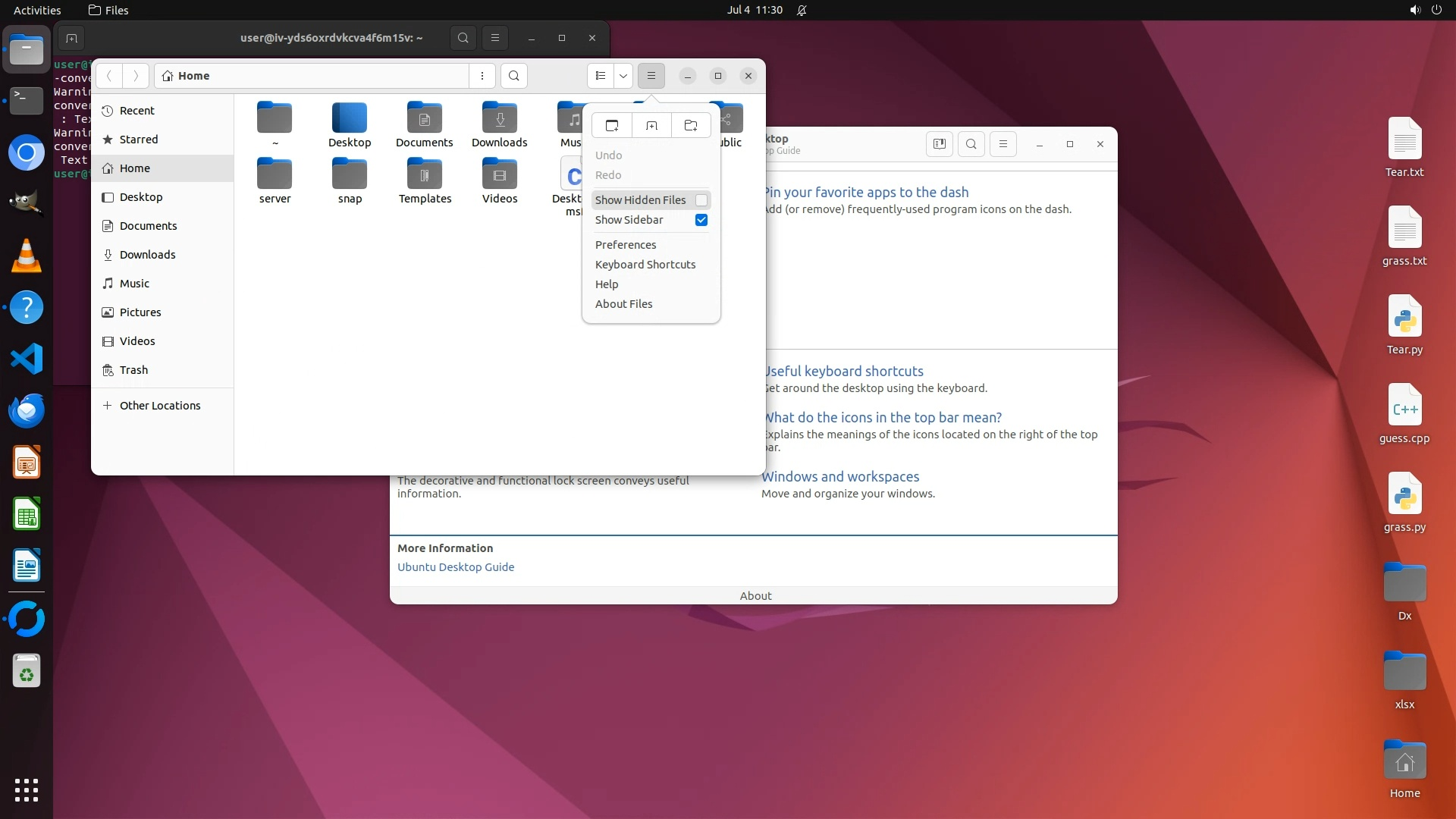Screen dimensions: 1456x819
Task: Enable the Show Hidden Files checkbox
Action: [x=701, y=200]
